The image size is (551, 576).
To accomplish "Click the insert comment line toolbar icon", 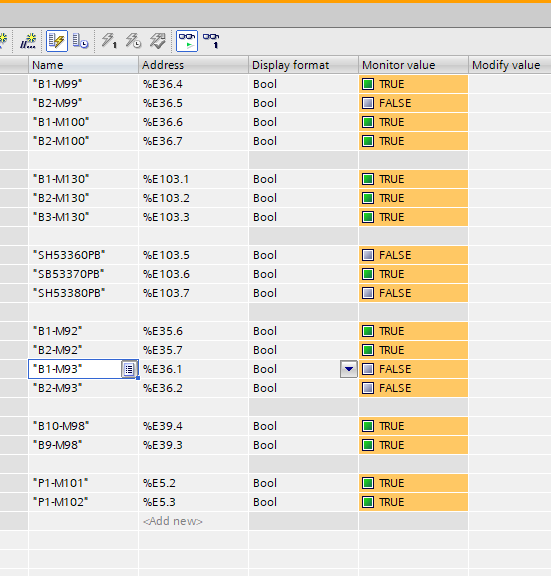I will (x=28, y=41).
